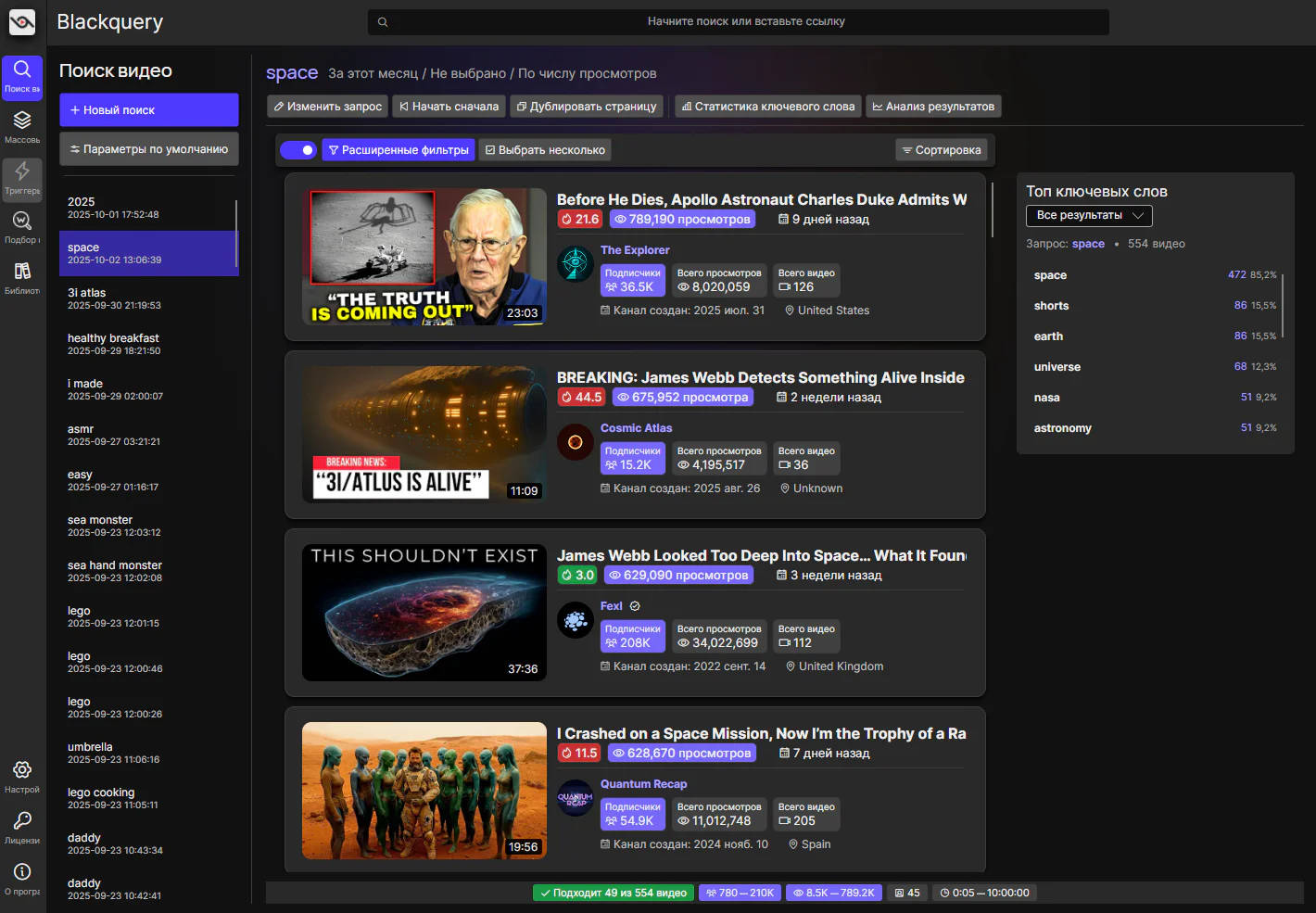The height and width of the screenshot is (913, 1316).
Task: Open the About program info icon
Action: coord(22,878)
